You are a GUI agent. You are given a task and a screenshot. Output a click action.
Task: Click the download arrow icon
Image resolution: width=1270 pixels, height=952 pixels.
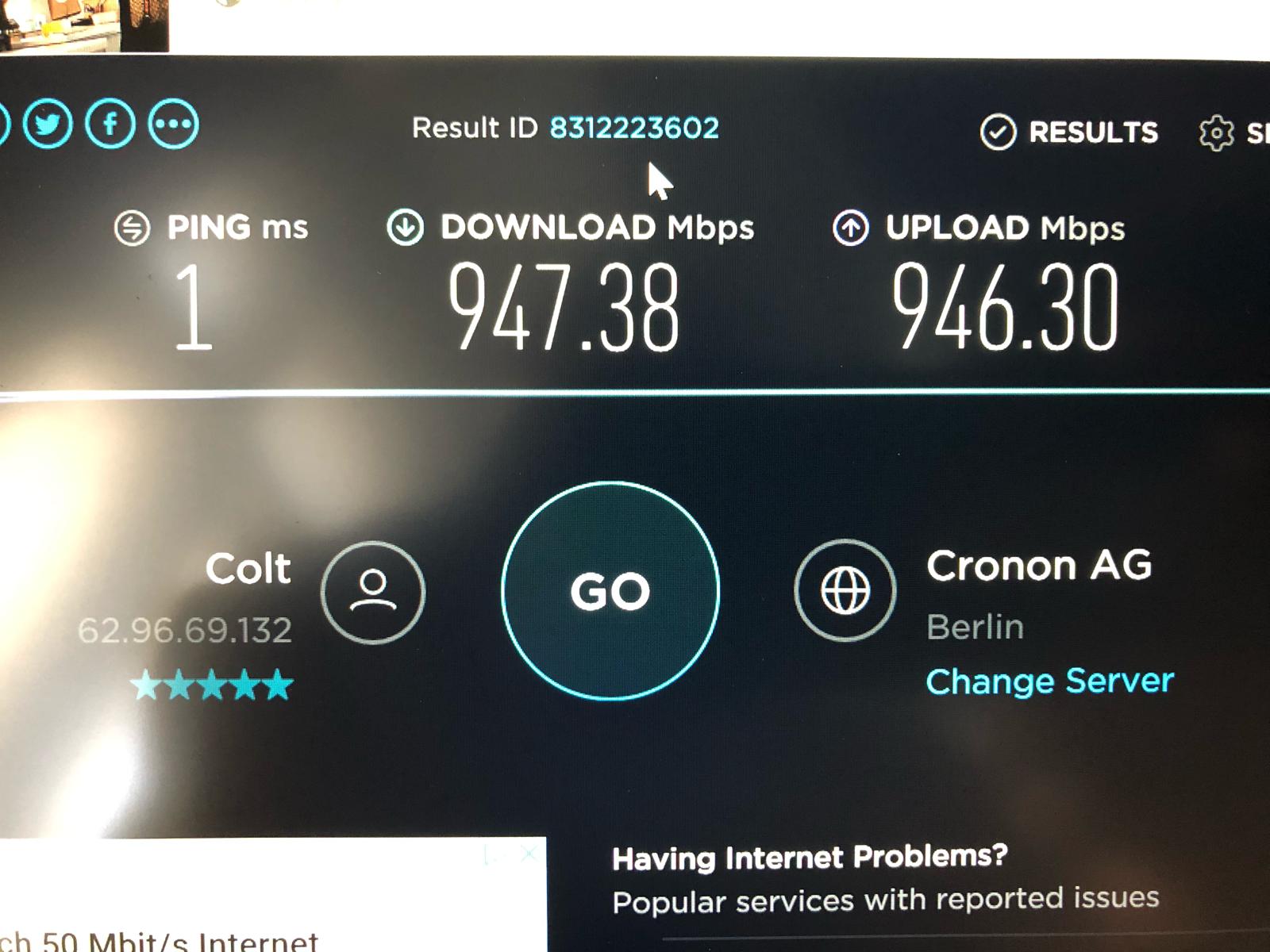click(x=405, y=228)
